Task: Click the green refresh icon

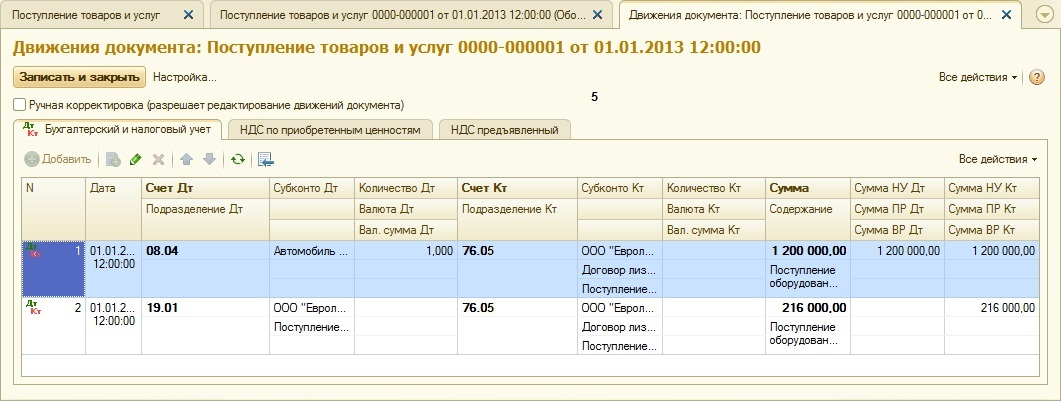Action: [237, 159]
